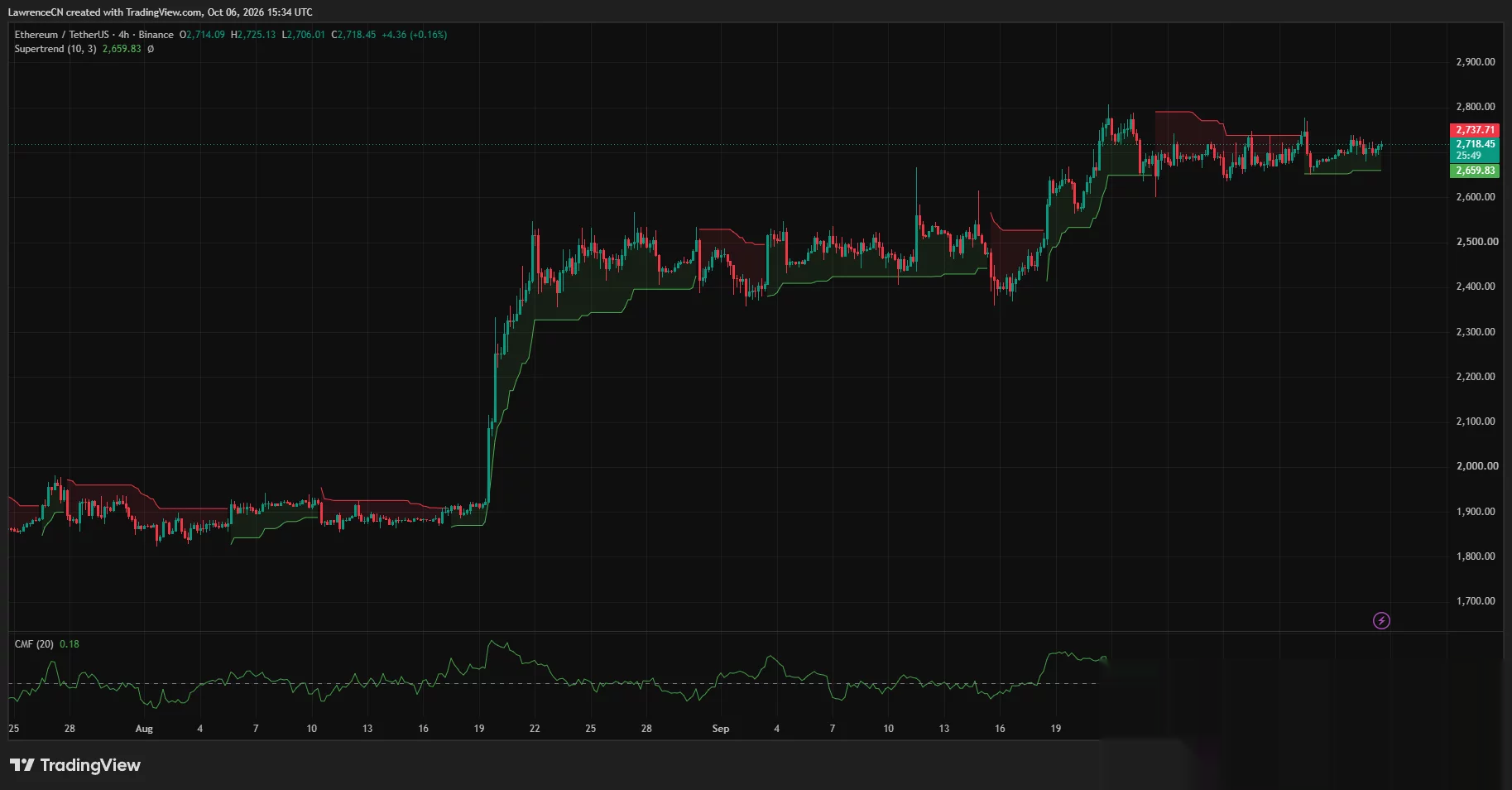Click the 1,900.00 price axis label
1512x790 pixels.
1476,512
